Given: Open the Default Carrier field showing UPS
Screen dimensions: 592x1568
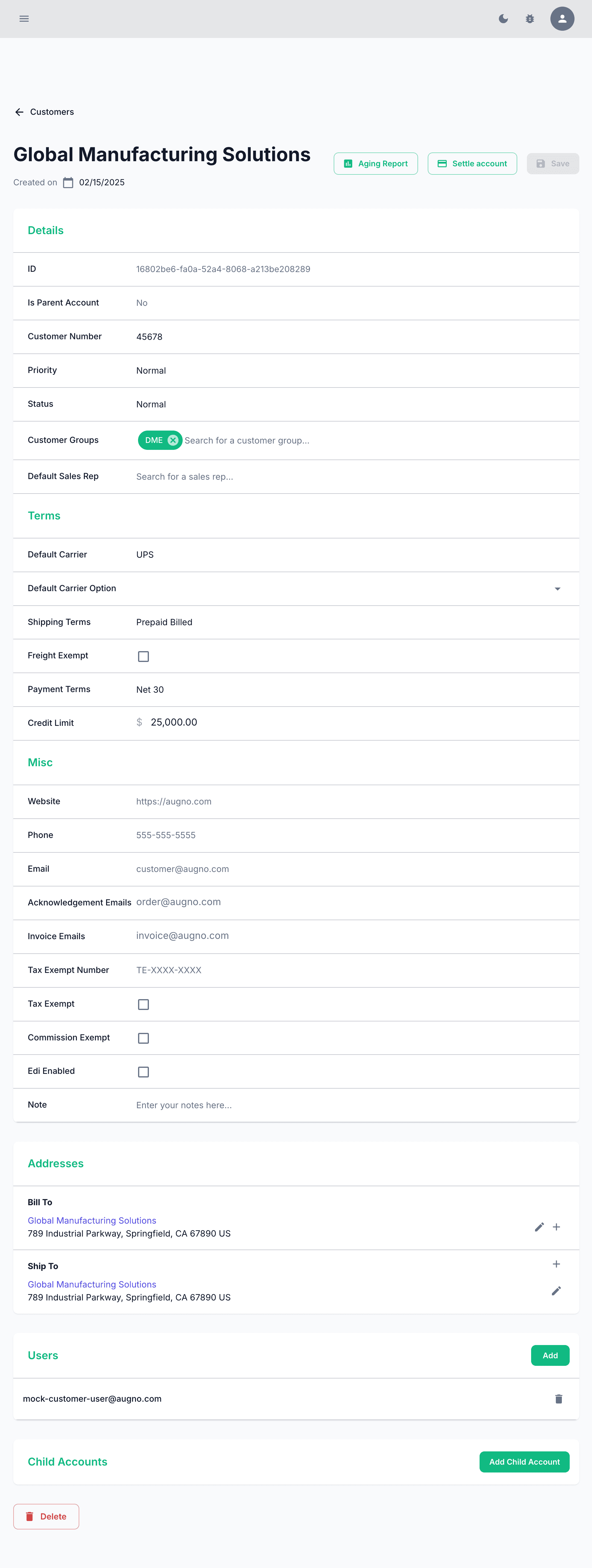Looking at the screenshot, I should coord(350,554).
